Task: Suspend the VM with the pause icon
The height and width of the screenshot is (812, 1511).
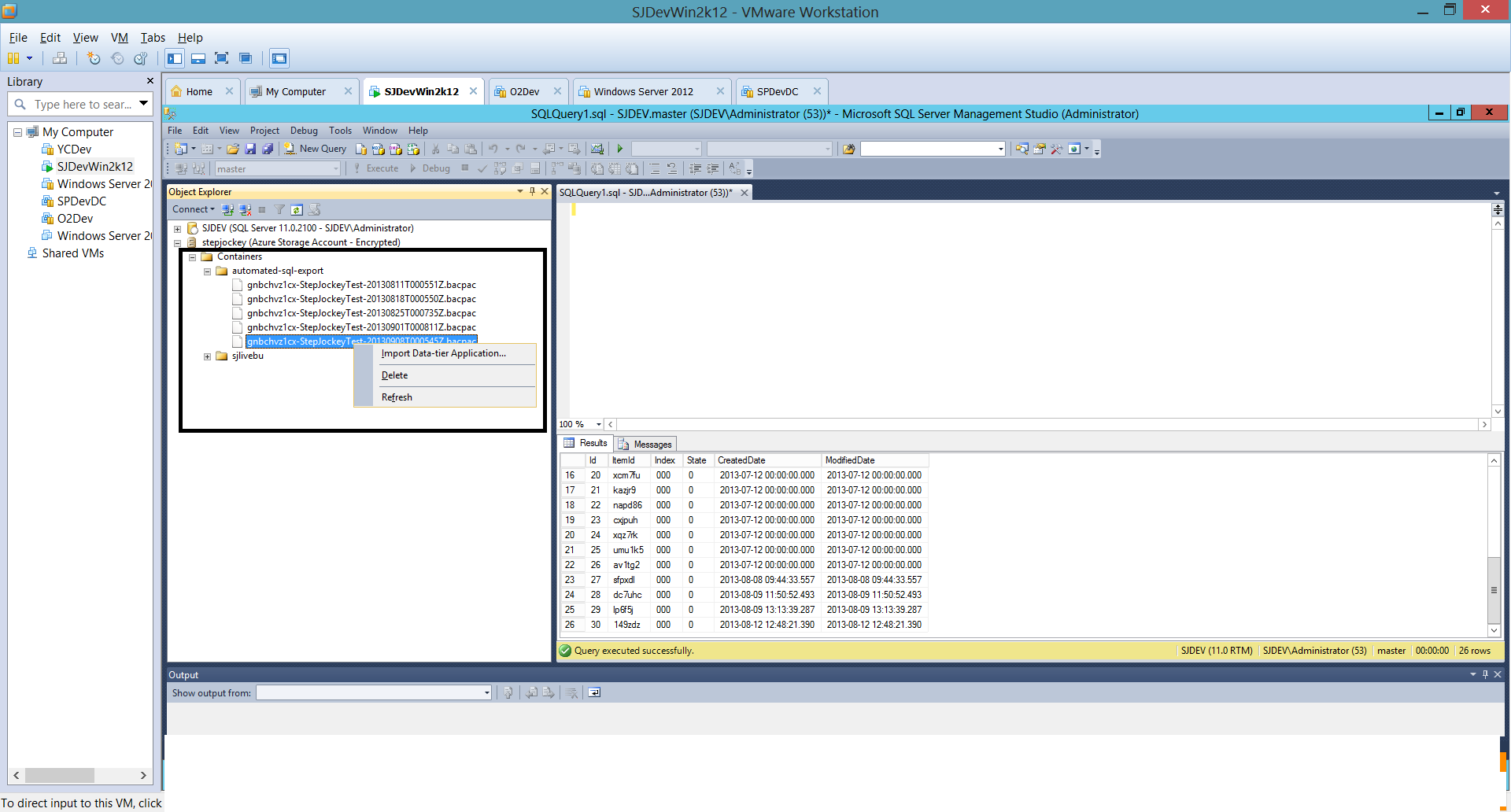Action: coord(13,58)
